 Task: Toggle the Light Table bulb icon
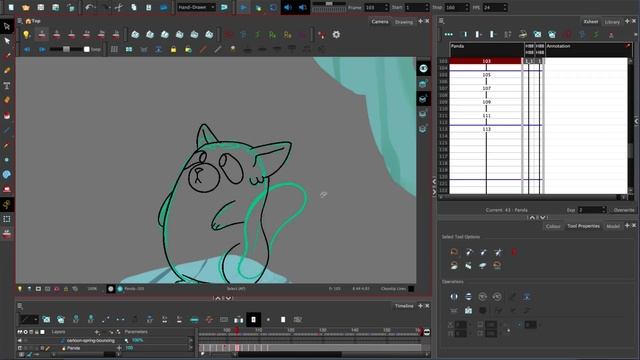[x=27, y=35]
